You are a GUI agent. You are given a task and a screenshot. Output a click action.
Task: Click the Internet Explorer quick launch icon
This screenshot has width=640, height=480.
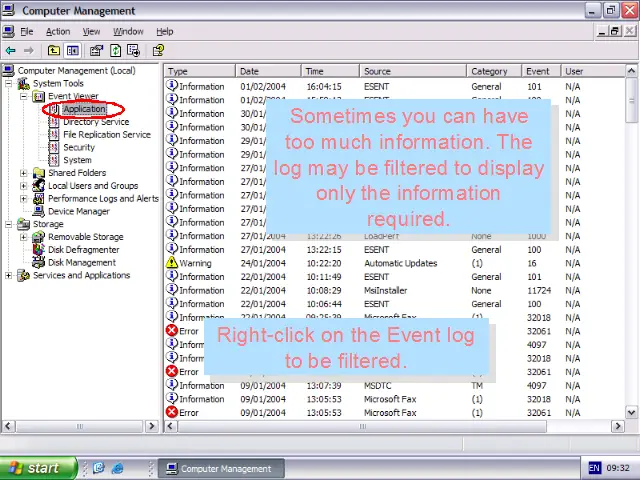[x=118, y=468]
